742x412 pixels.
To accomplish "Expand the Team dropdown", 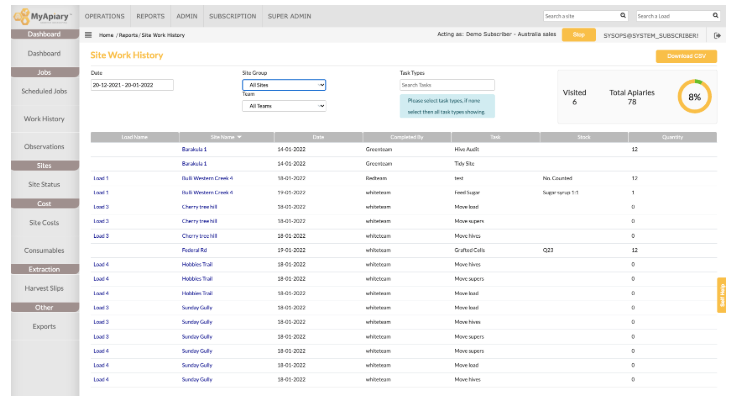I will click(285, 106).
